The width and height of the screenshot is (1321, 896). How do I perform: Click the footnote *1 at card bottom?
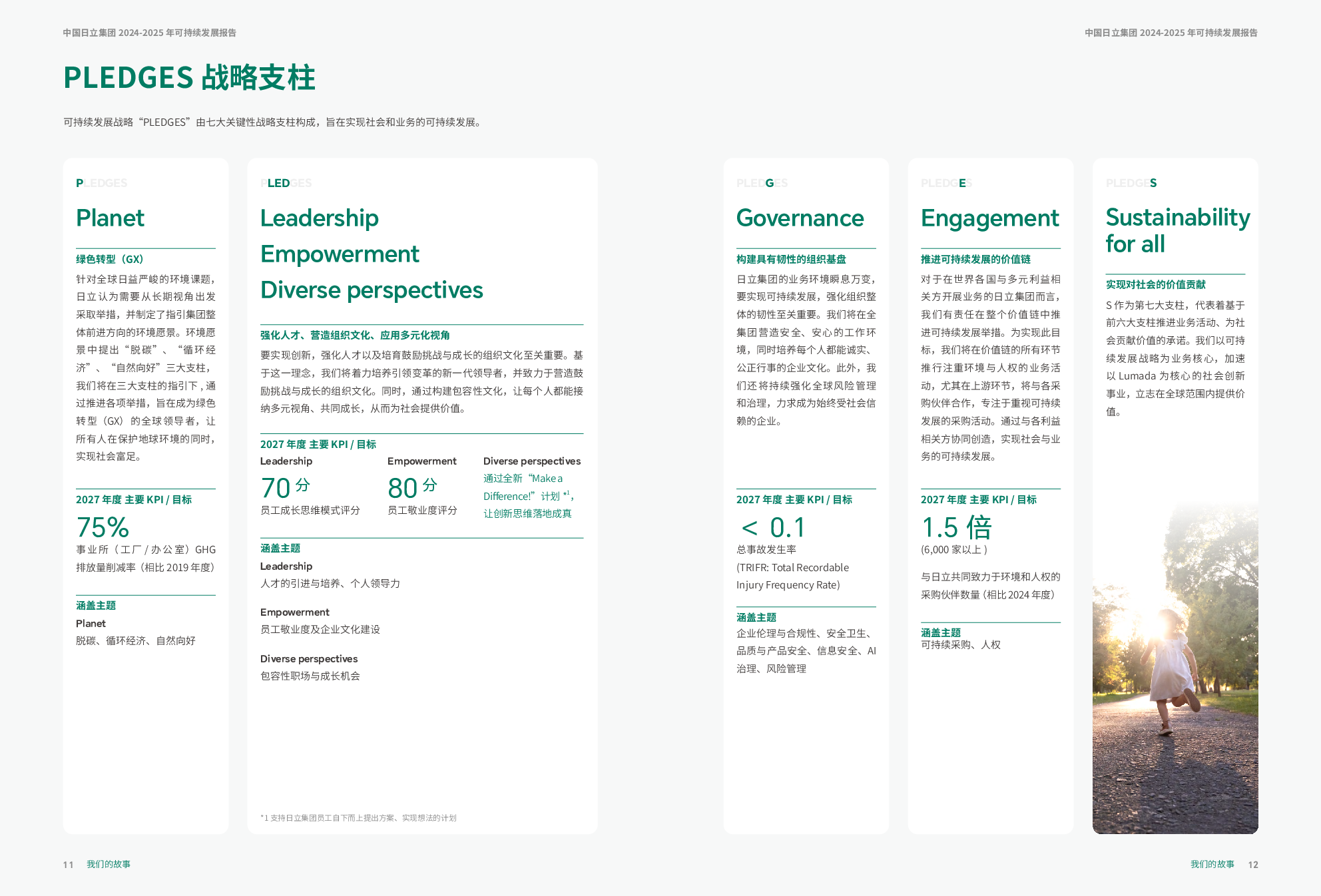click(x=358, y=818)
